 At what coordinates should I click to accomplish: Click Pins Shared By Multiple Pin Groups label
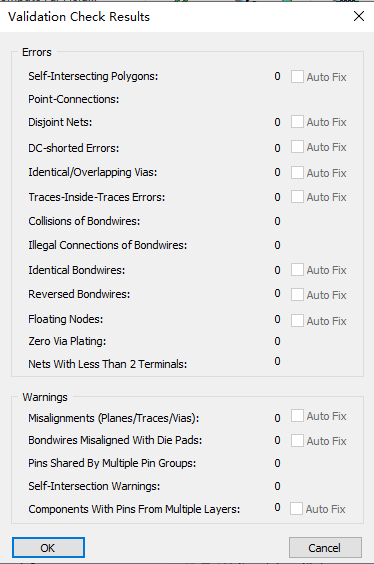click(112, 463)
